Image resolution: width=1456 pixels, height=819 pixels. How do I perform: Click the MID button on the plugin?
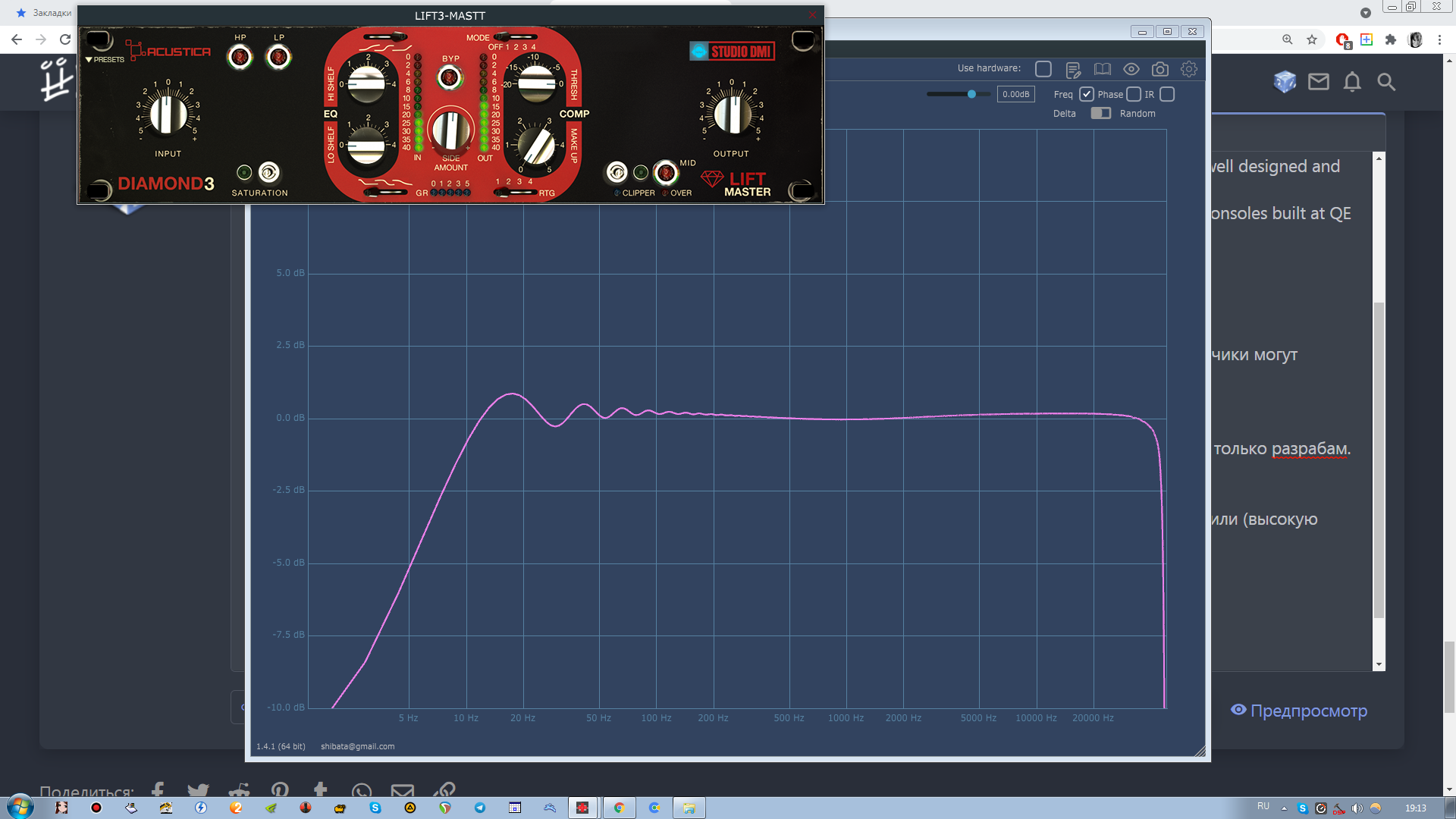665,173
